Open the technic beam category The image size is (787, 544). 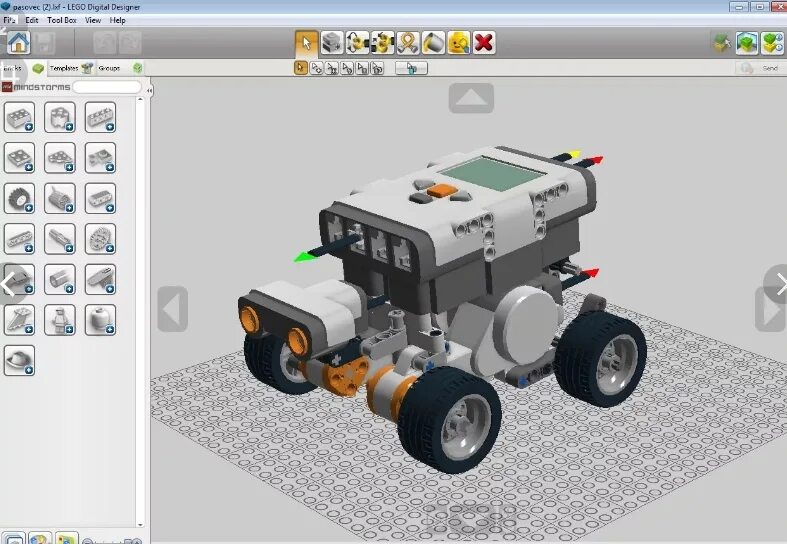coord(19,239)
